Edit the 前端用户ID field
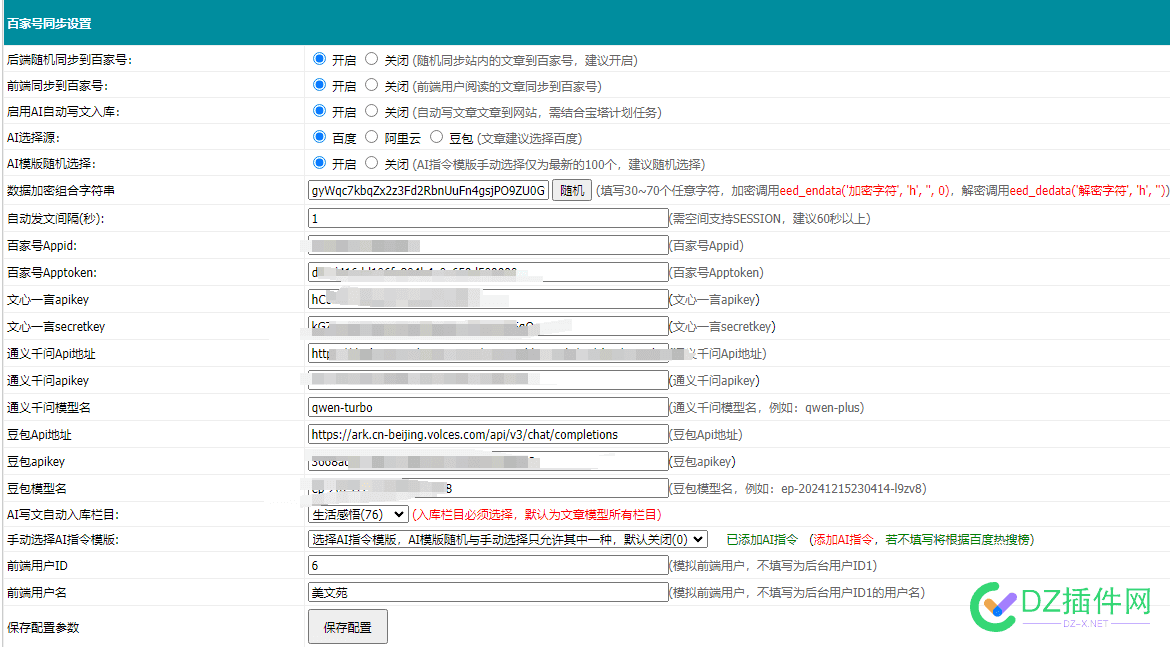The image size is (1170, 647). pyautogui.click(x=488, y=565)
